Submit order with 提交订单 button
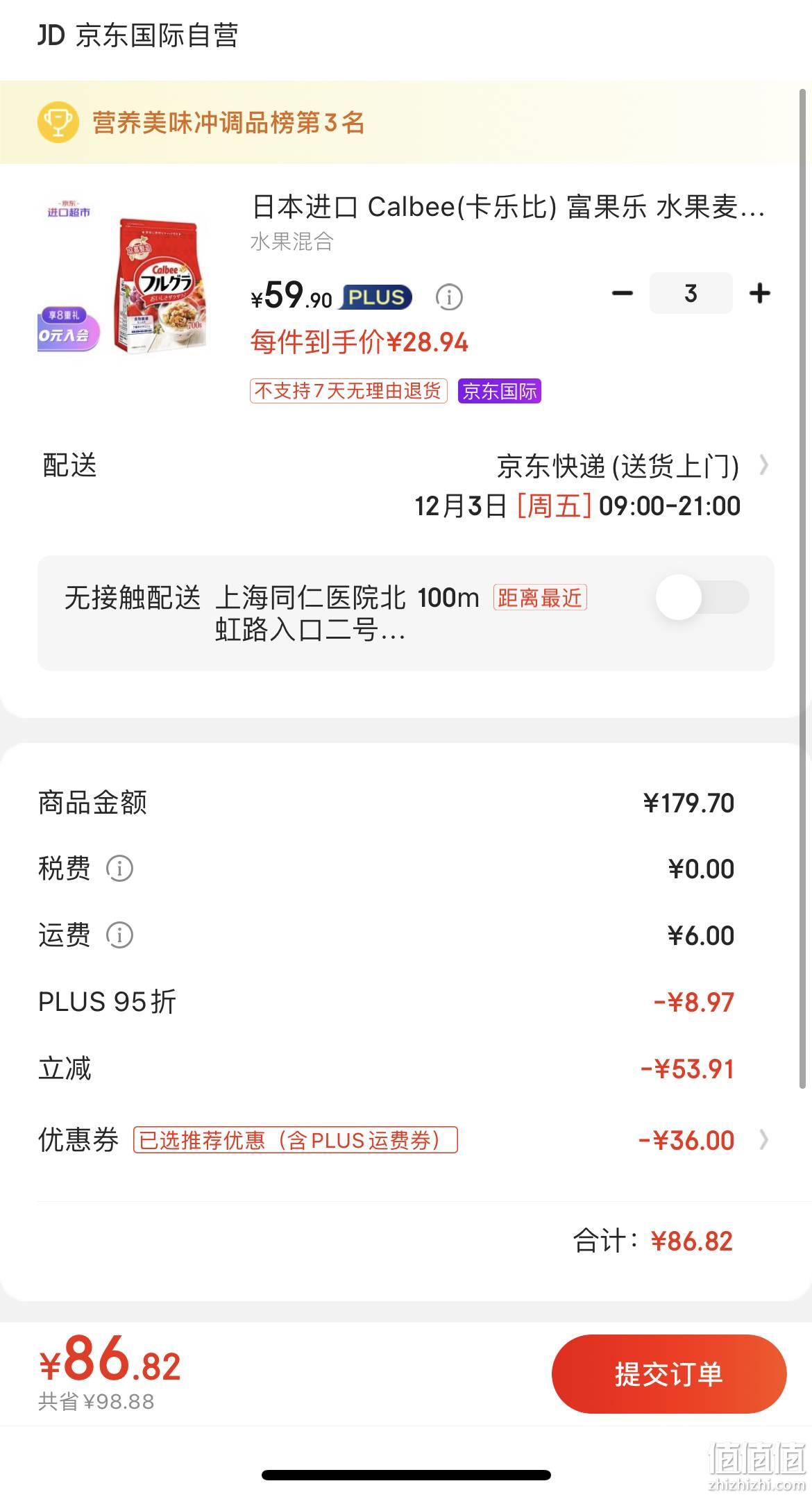Screen dimensions: 812x1497 pos(669,1373)
